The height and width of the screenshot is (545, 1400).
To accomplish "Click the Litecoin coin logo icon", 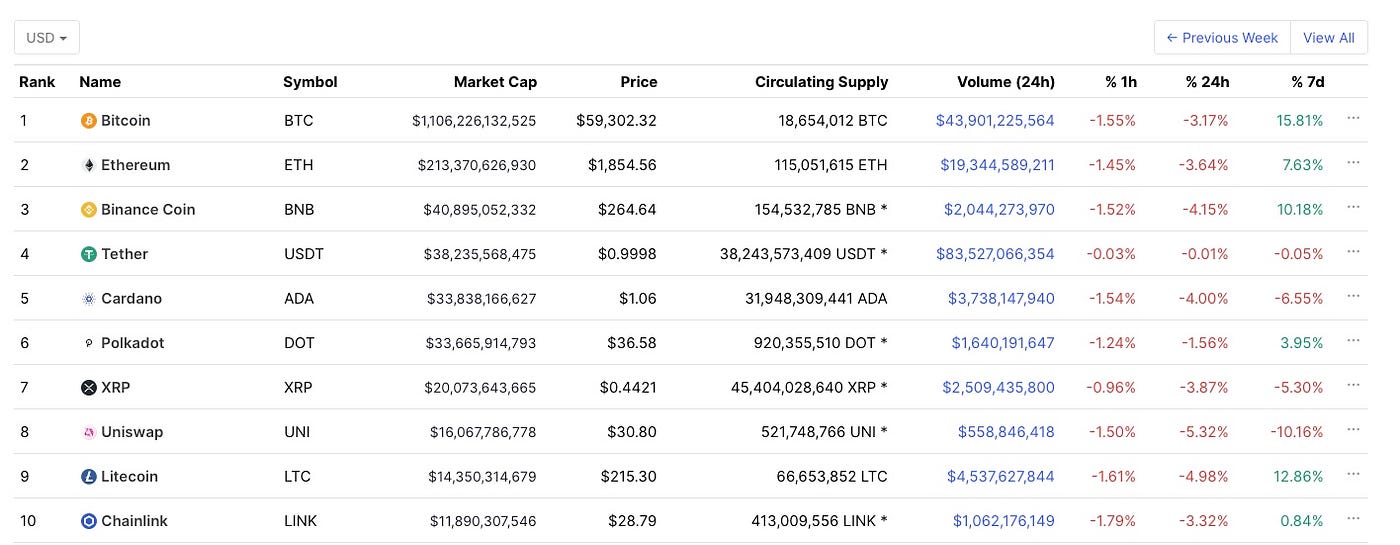I will [89, 477].
